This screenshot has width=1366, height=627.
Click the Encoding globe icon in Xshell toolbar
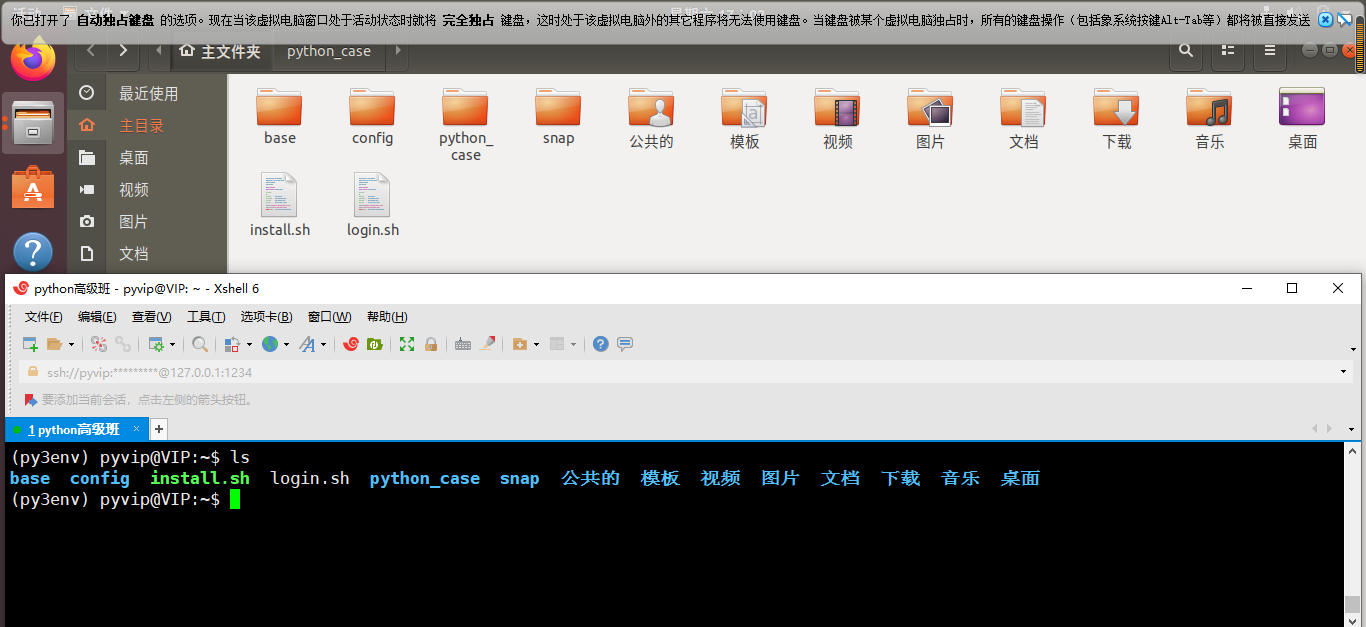coord(270,344)
